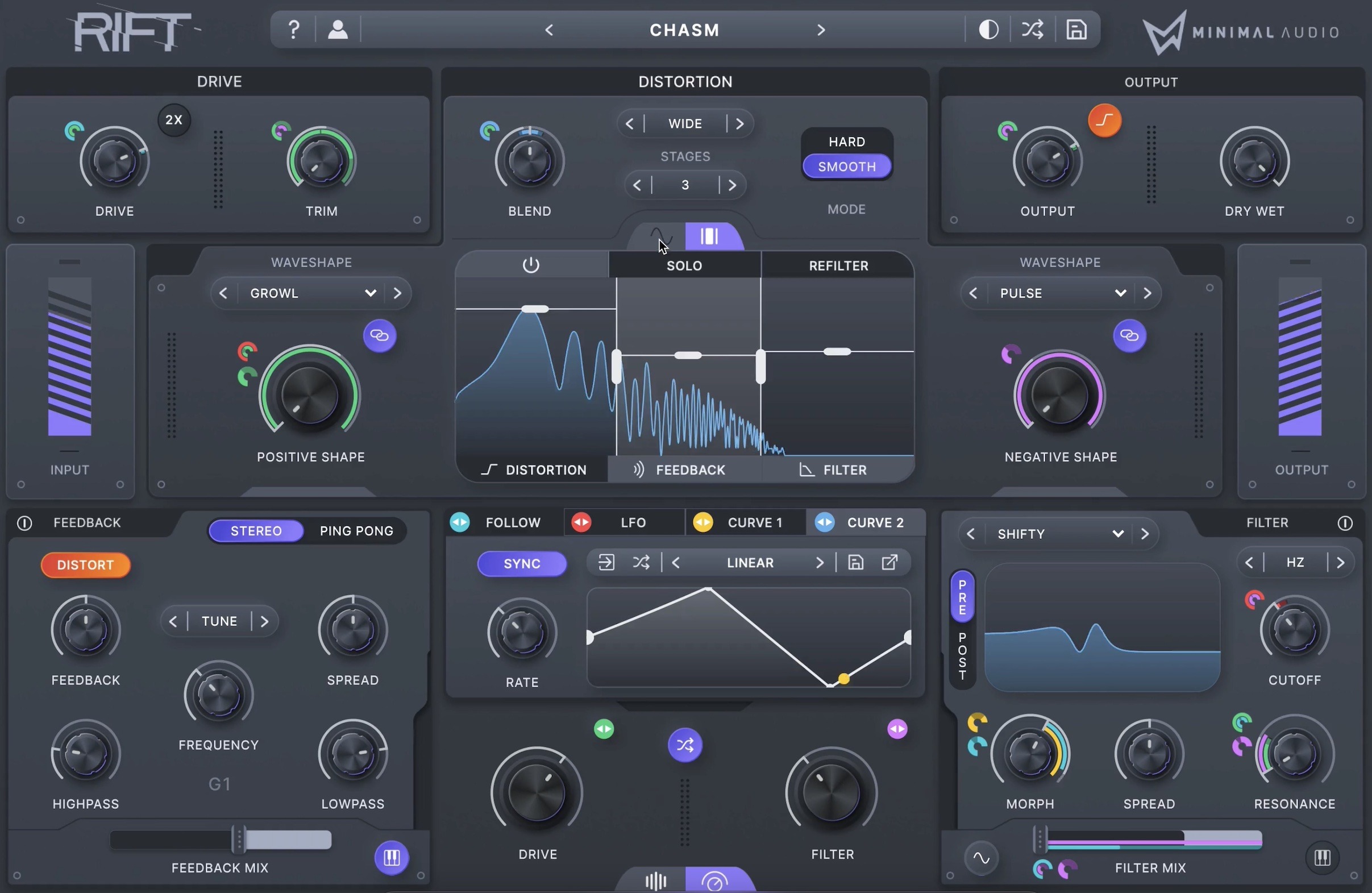Click the Positive Shape link icon
Image resolution: width=1372 pixels, height=893 pixels.
point(379,335)
